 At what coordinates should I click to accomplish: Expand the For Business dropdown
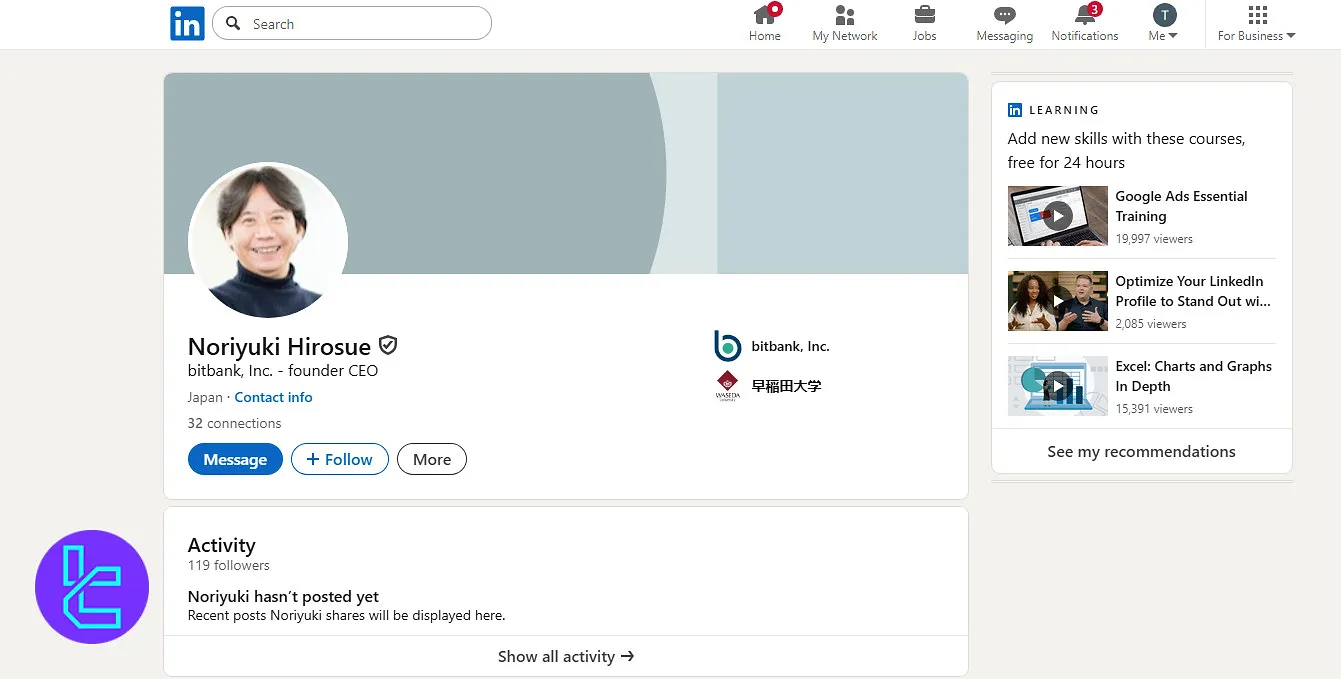(1257, 24)
